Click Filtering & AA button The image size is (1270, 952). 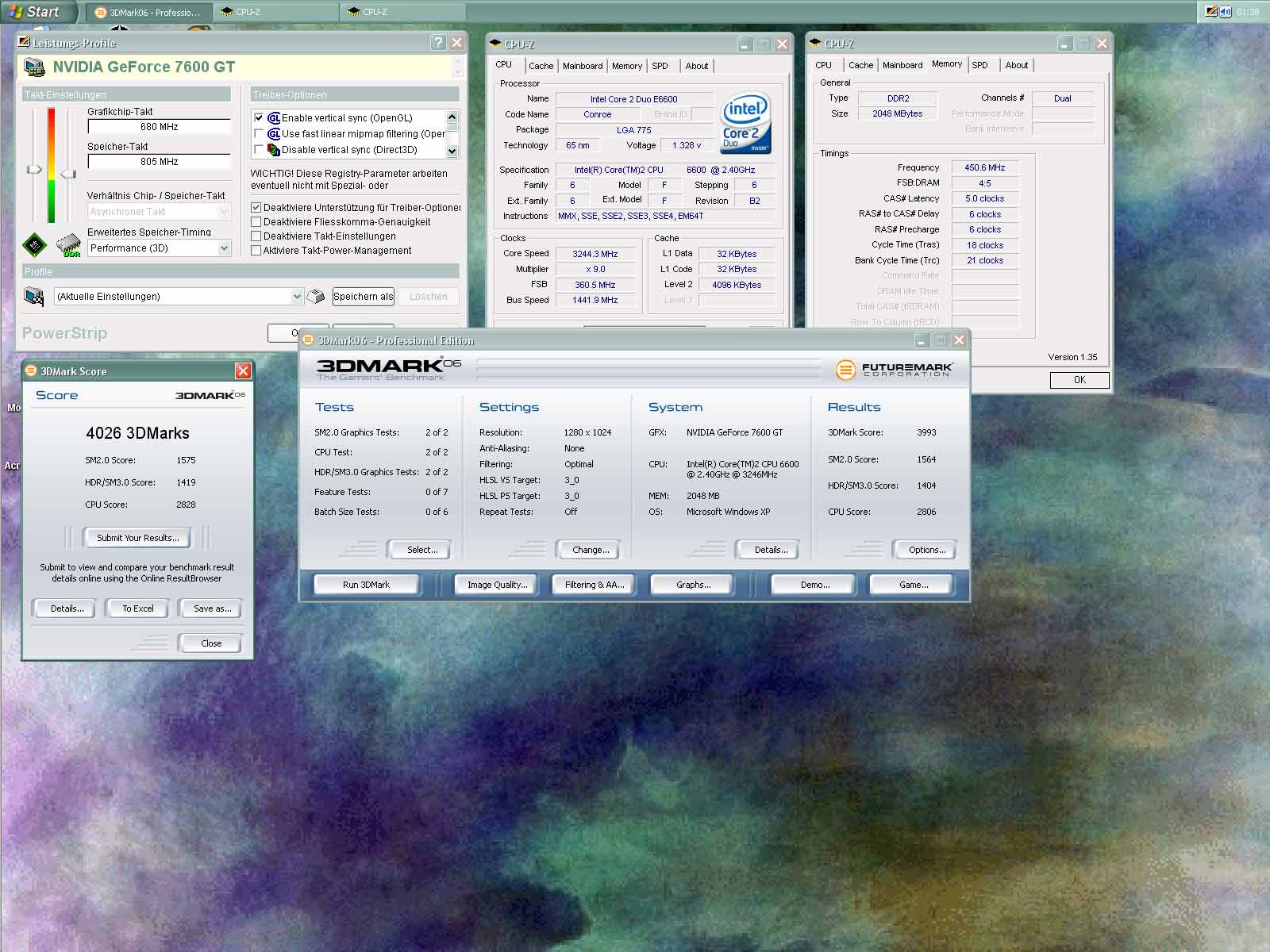pos(595,585)
